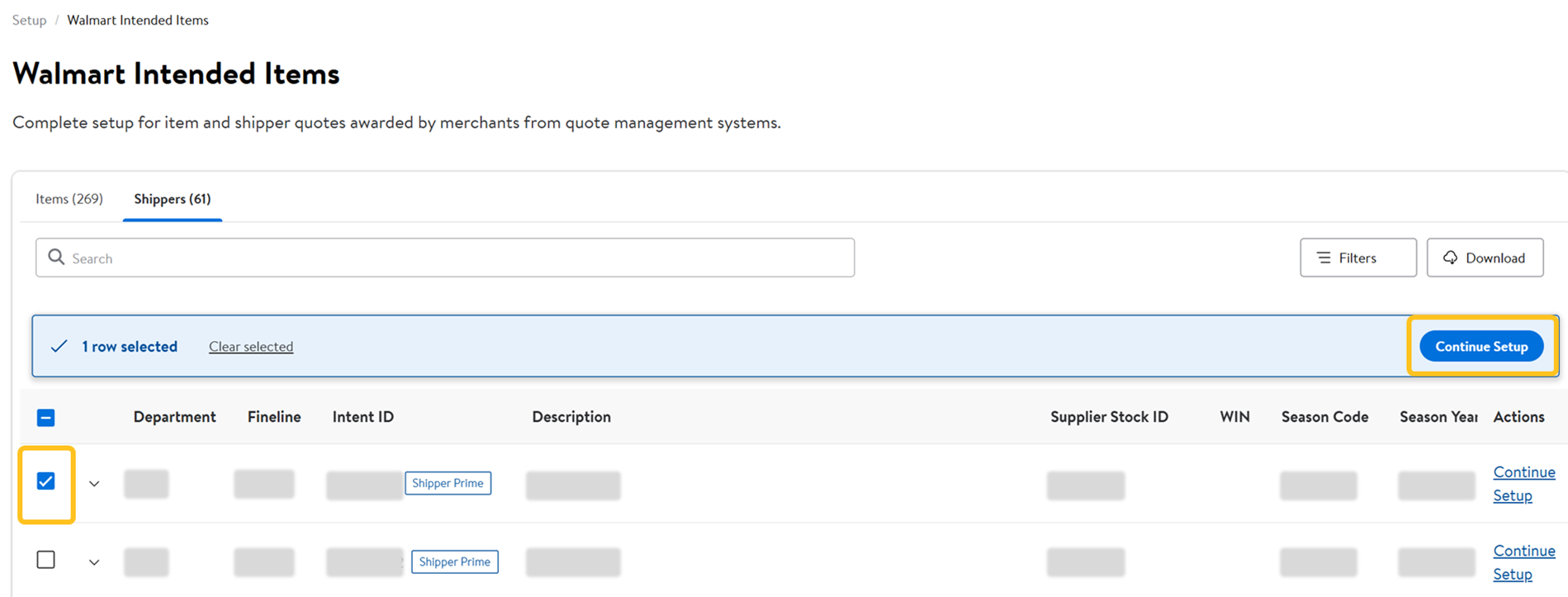Image resolution: width=1568 pixels, height=597 pixels.
Task: Switch to the Items (269) tab
Action: [x=69, y=199]
